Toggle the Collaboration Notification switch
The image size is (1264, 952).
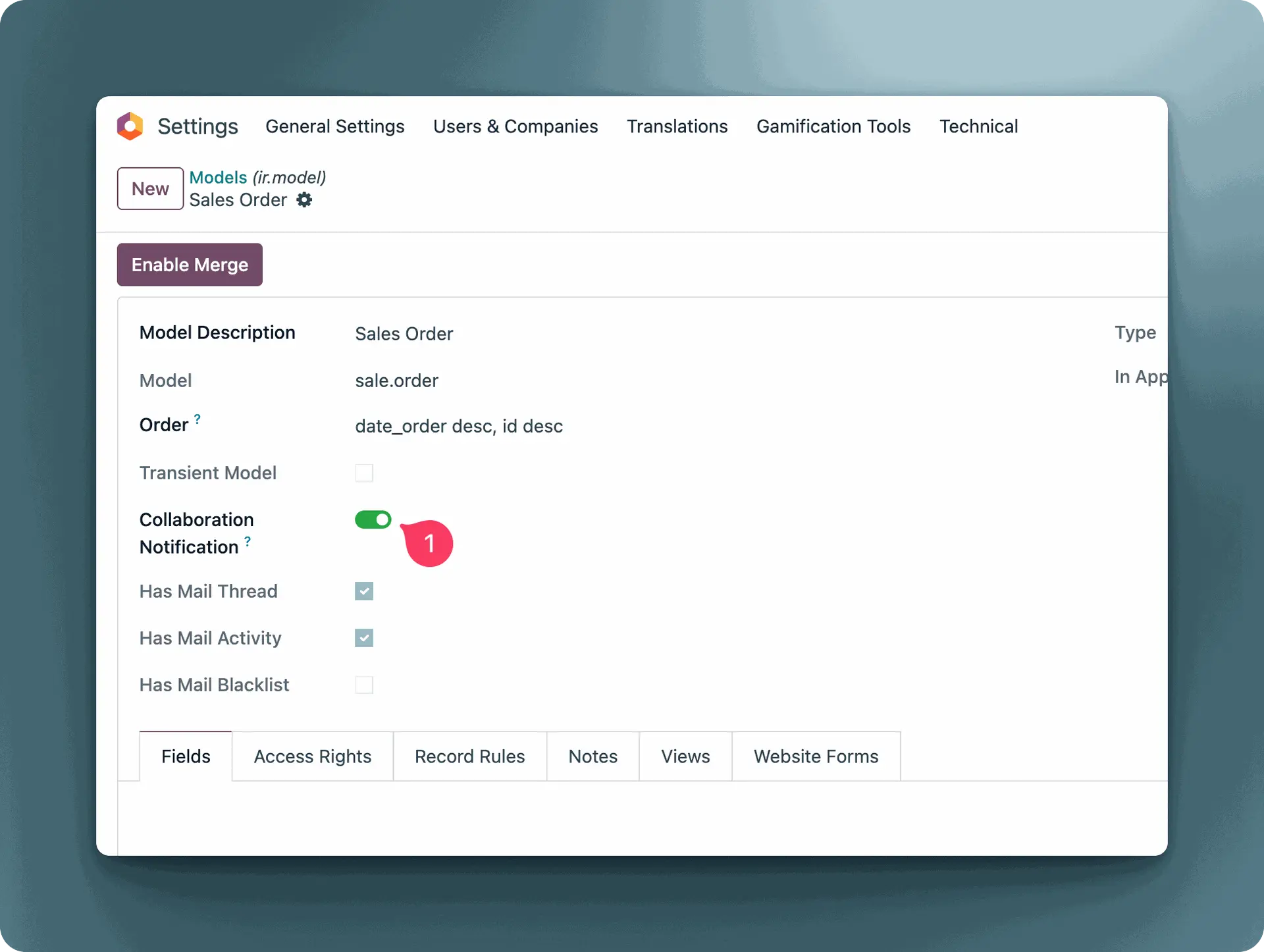tap(373, 519)
